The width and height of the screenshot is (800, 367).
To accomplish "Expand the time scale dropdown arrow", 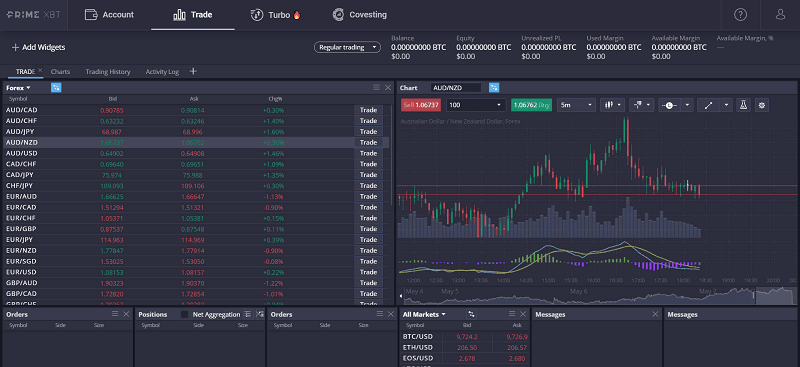I will [x=687, y=105].
